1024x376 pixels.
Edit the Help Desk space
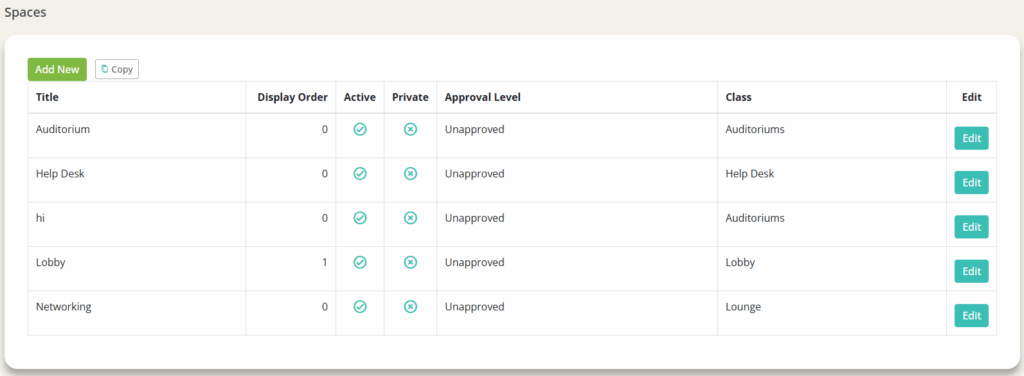pyautogui.click(x=971, y=183)
